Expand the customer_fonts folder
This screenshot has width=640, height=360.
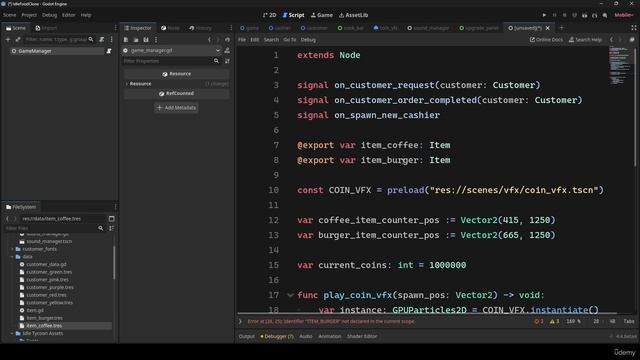pyautogui.click(x=12, y=249)
